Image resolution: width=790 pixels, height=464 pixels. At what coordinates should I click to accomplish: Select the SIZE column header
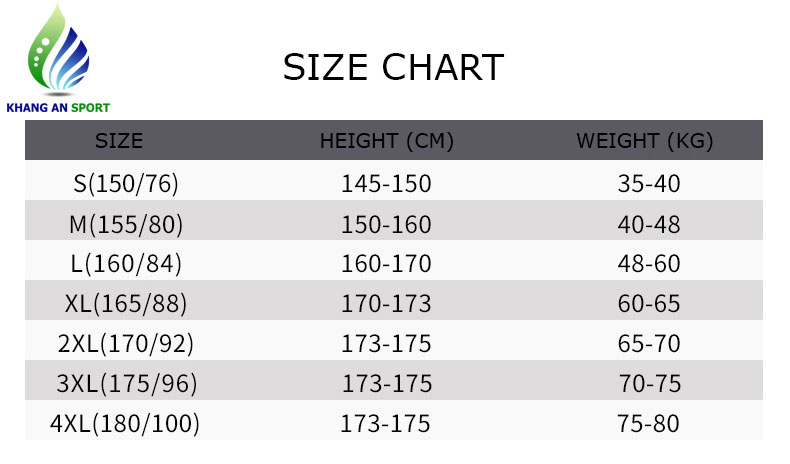coord(119,140)
